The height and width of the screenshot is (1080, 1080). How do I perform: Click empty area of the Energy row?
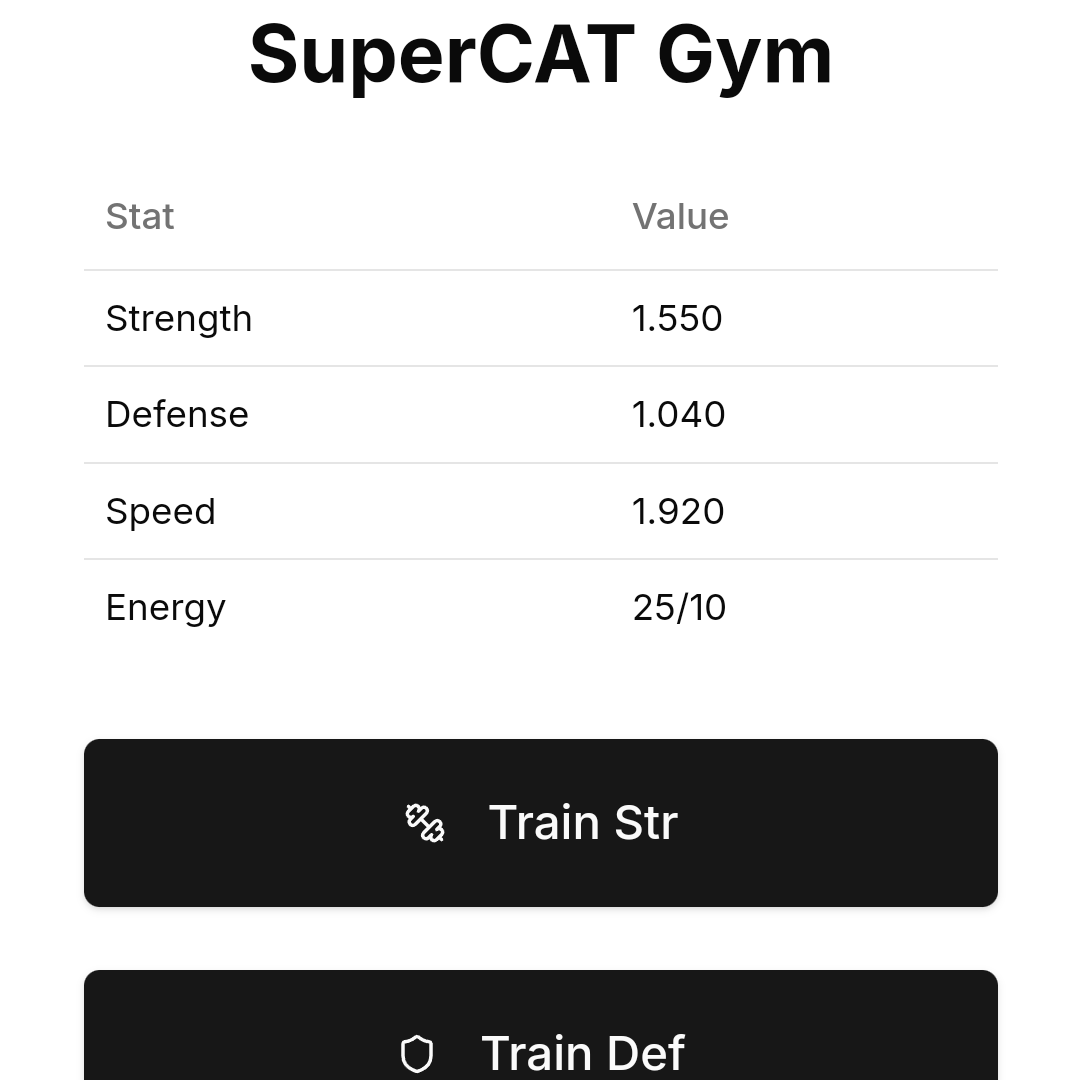tap(441, 608)
